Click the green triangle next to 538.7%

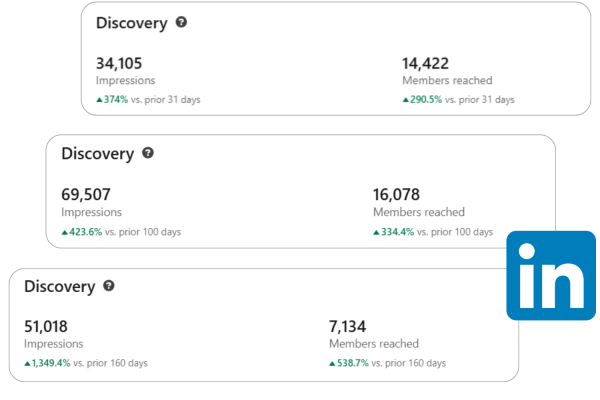(x=332, y=364)
